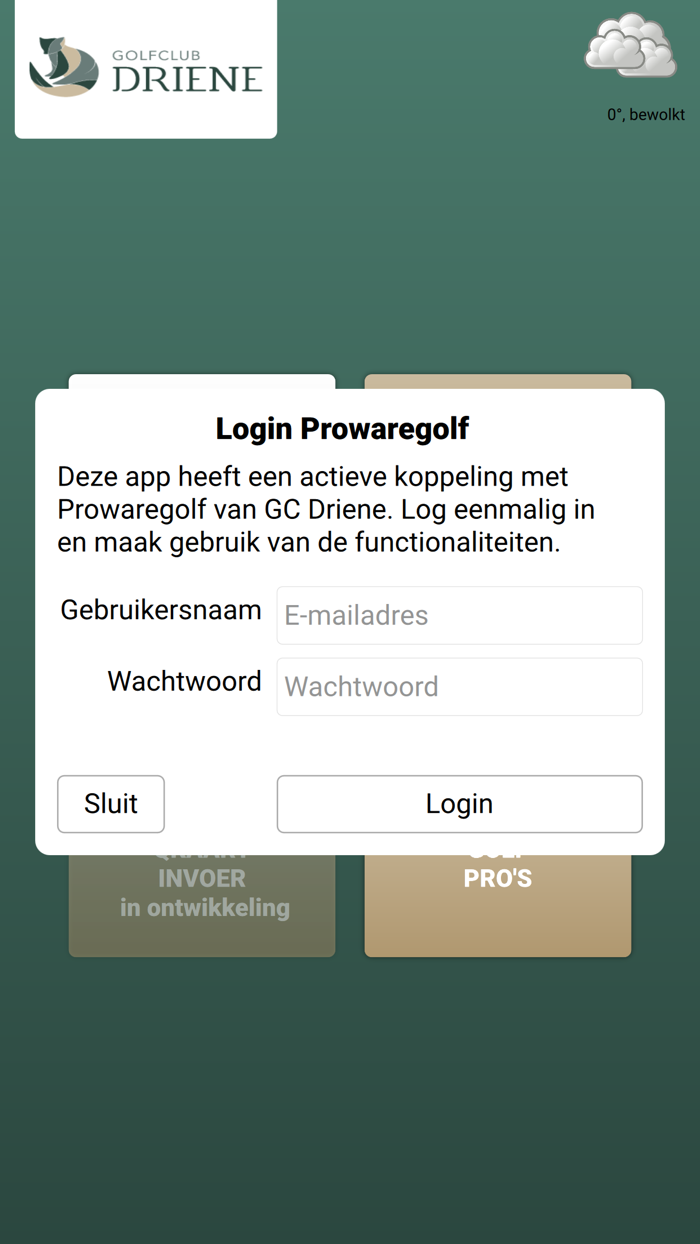Tap the tan tile edge above the dialog

click(x=498, y=381)
